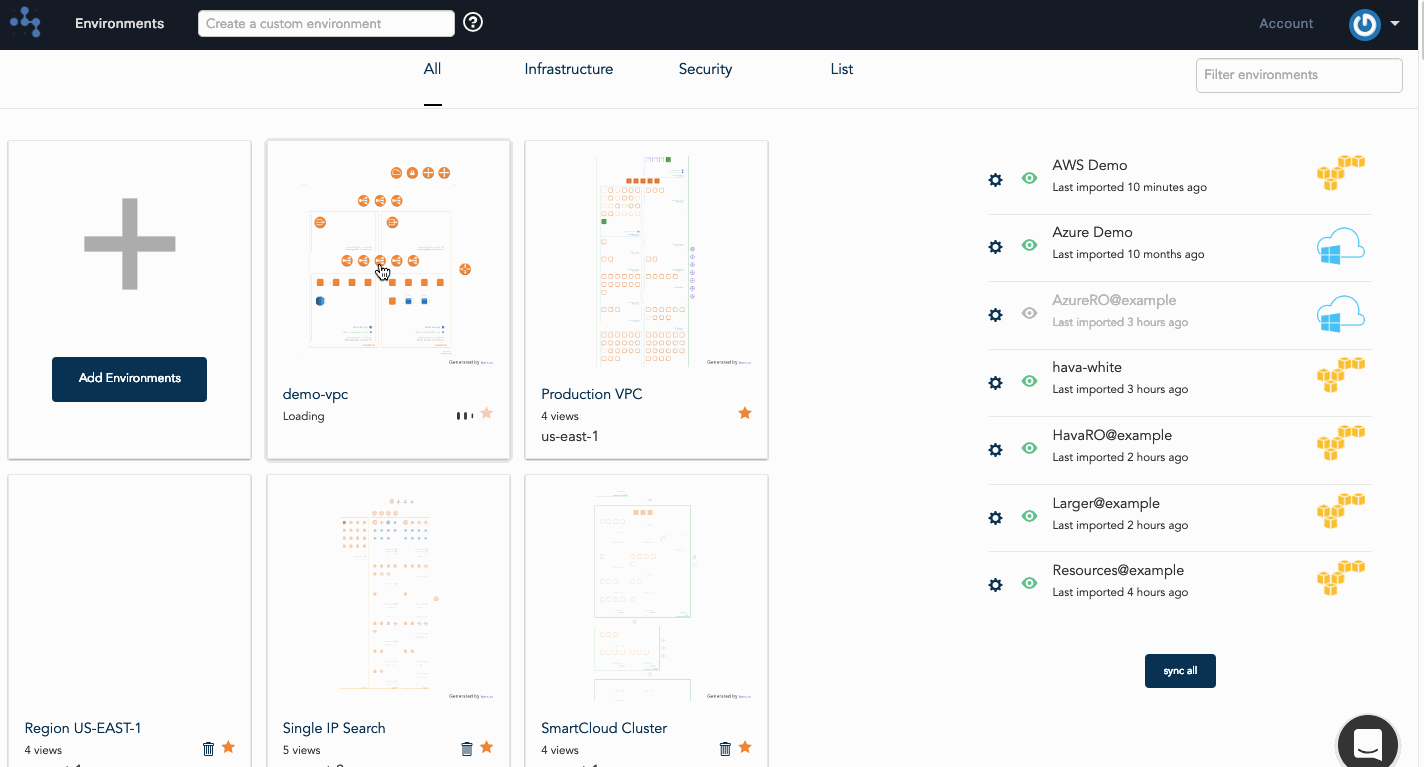This screenshot has height=767, width=1424.
Task: Click the Hava logo icon
Action: click(25, 22)
